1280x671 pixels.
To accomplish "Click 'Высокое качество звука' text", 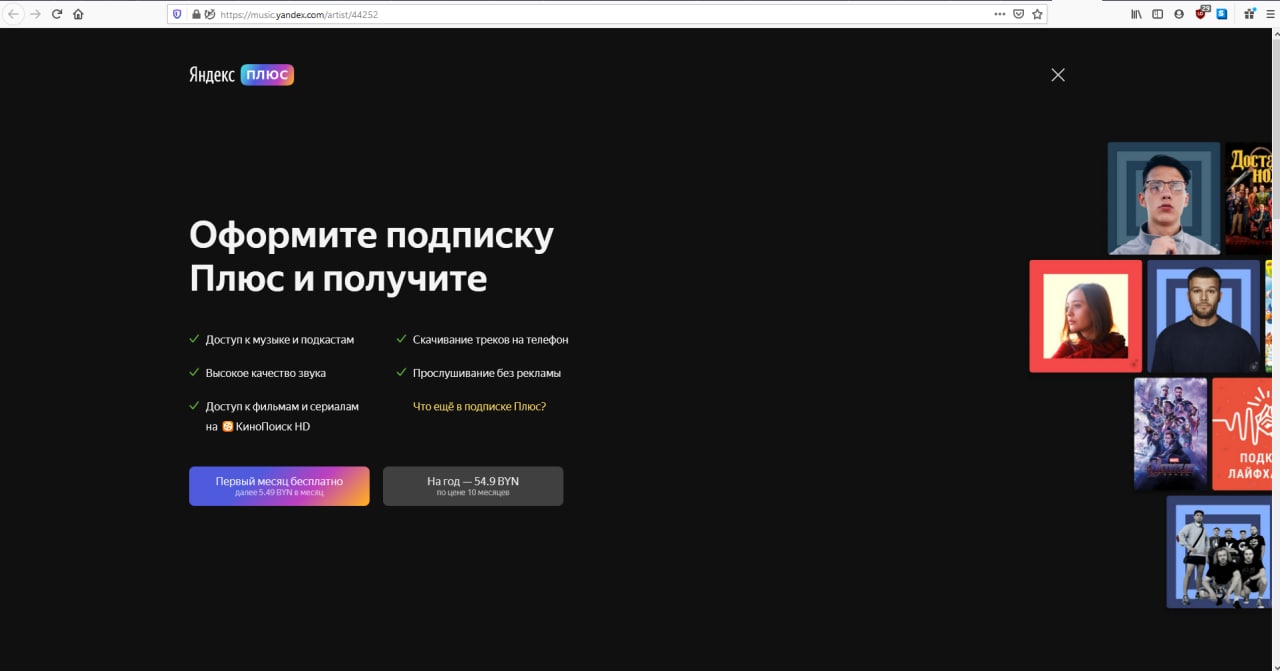I will click(266, 373).
